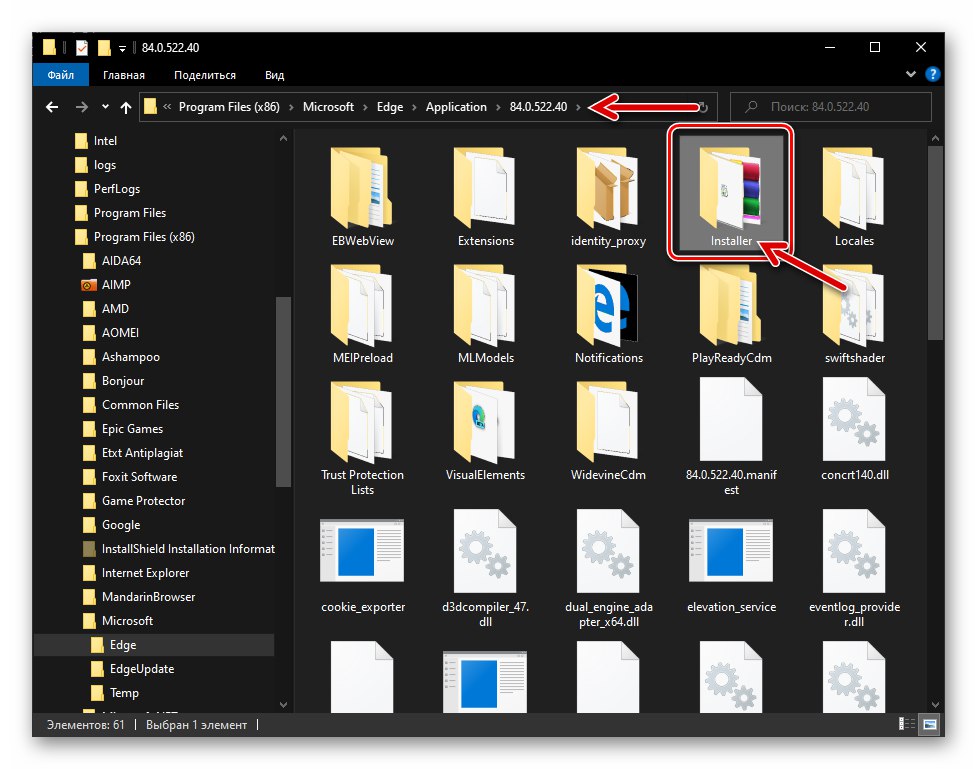Select the d3dcompiler_47.dll file

(x=485, y=570)
